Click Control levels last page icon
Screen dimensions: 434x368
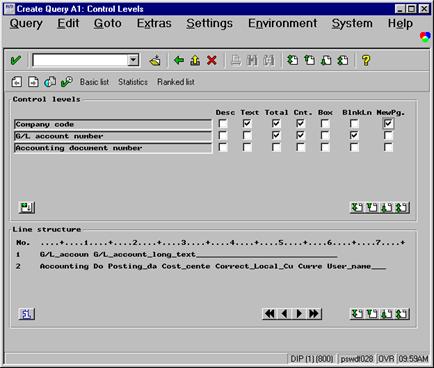(402, 208)
